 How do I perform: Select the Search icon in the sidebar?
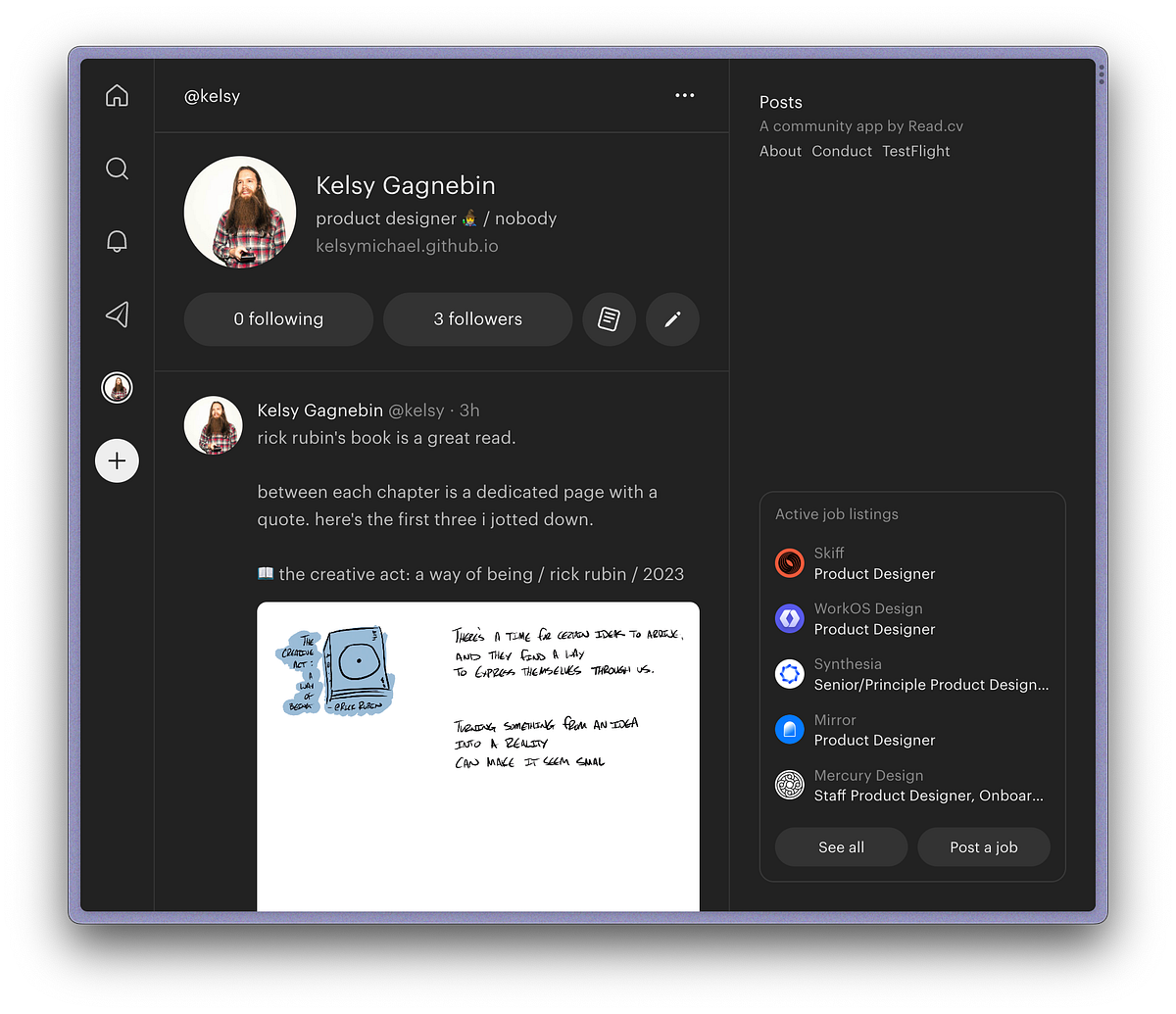[x=117, y=168]
